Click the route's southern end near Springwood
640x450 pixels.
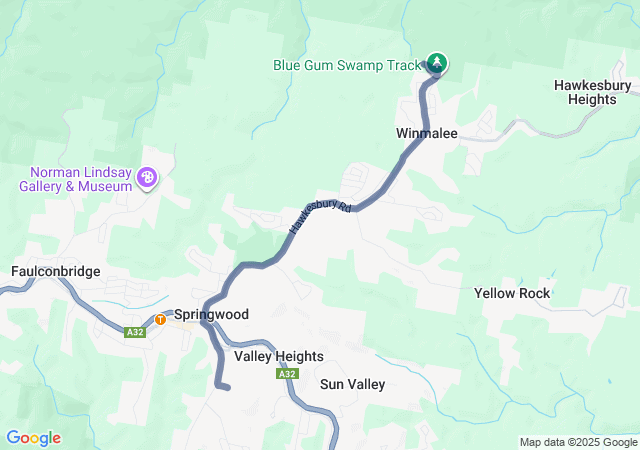(x=222, y=386)
